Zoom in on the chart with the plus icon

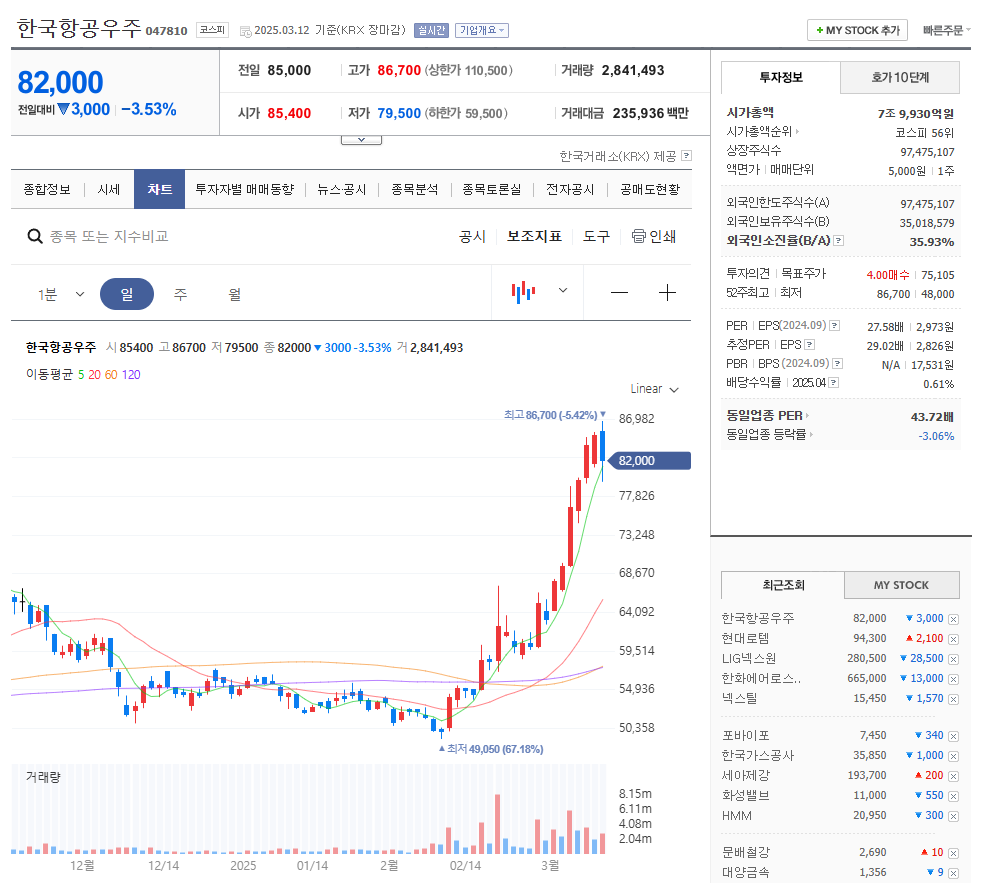click(668, 292)
